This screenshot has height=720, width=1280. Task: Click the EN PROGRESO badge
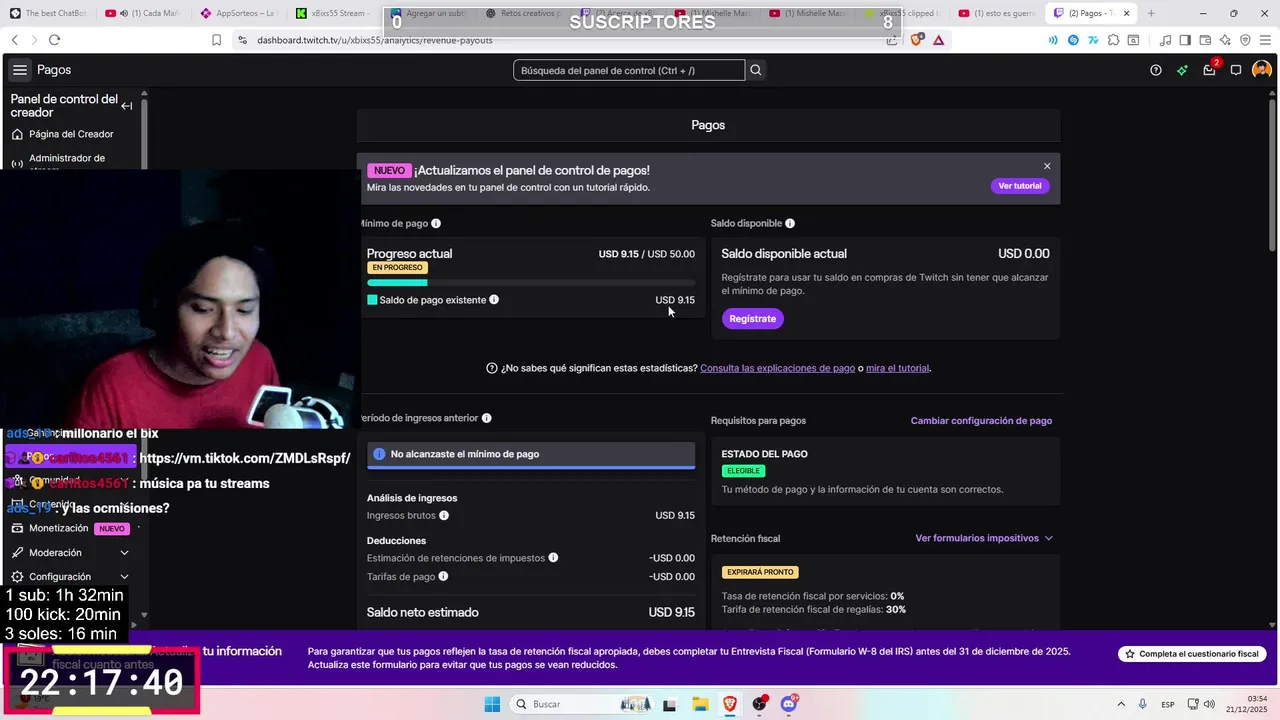397,268
